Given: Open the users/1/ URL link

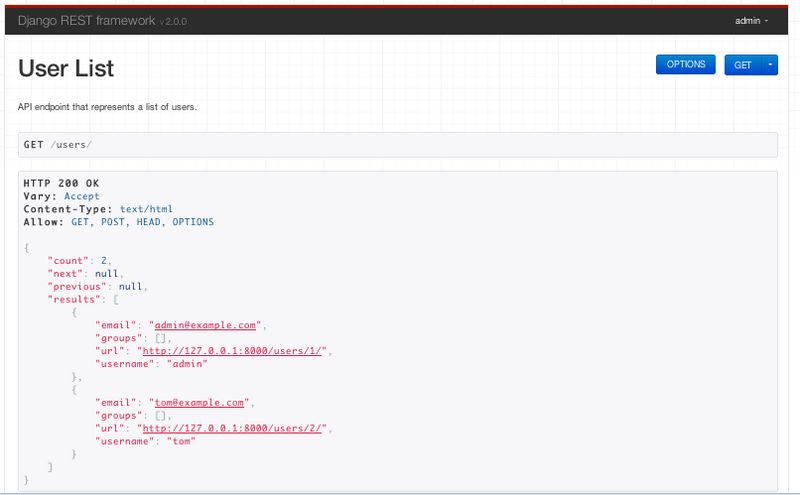Looking at the screenshot, I should [232, 351].
